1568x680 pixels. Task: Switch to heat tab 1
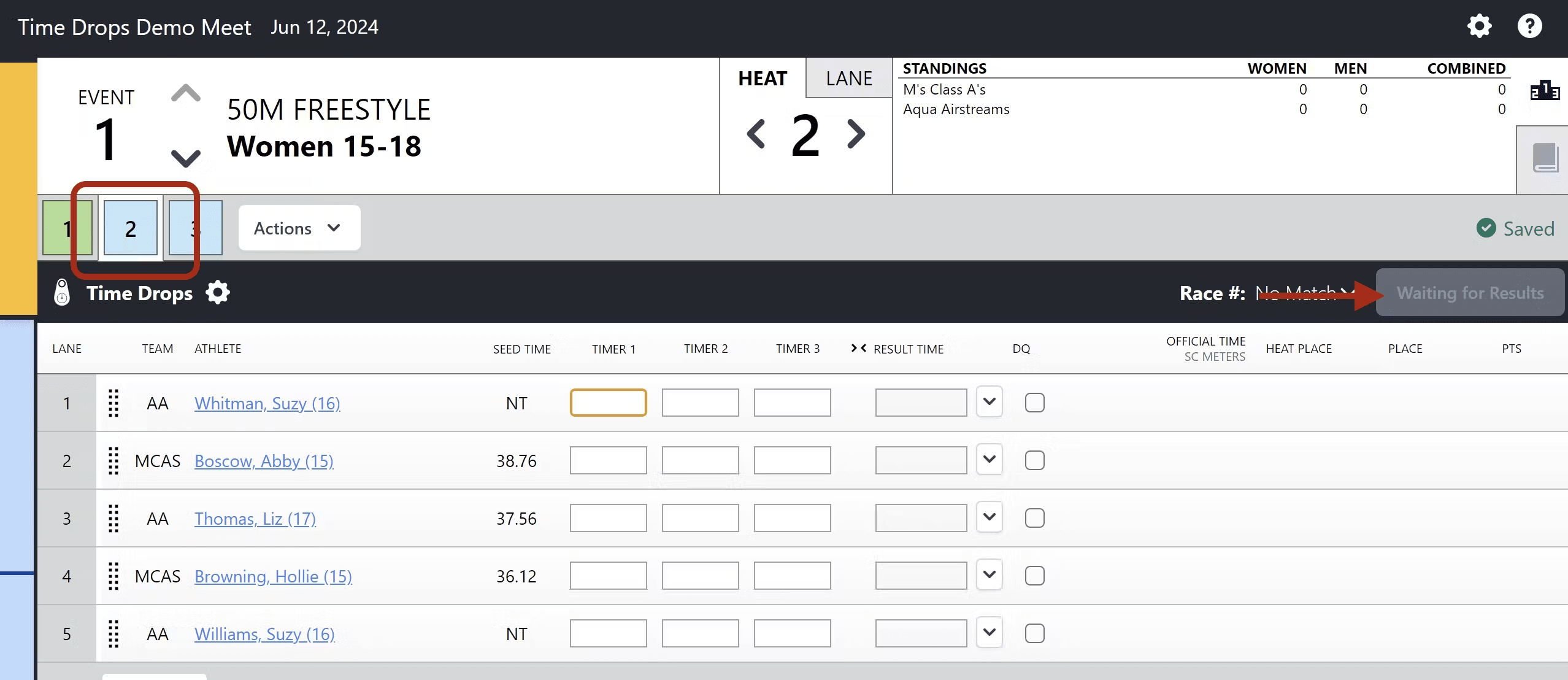click(x=66, y=228)
